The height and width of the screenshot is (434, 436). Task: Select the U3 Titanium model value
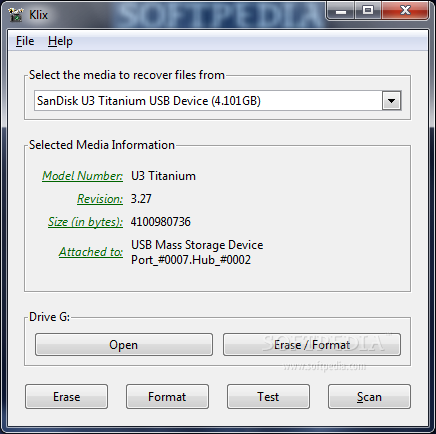(163, 176)
